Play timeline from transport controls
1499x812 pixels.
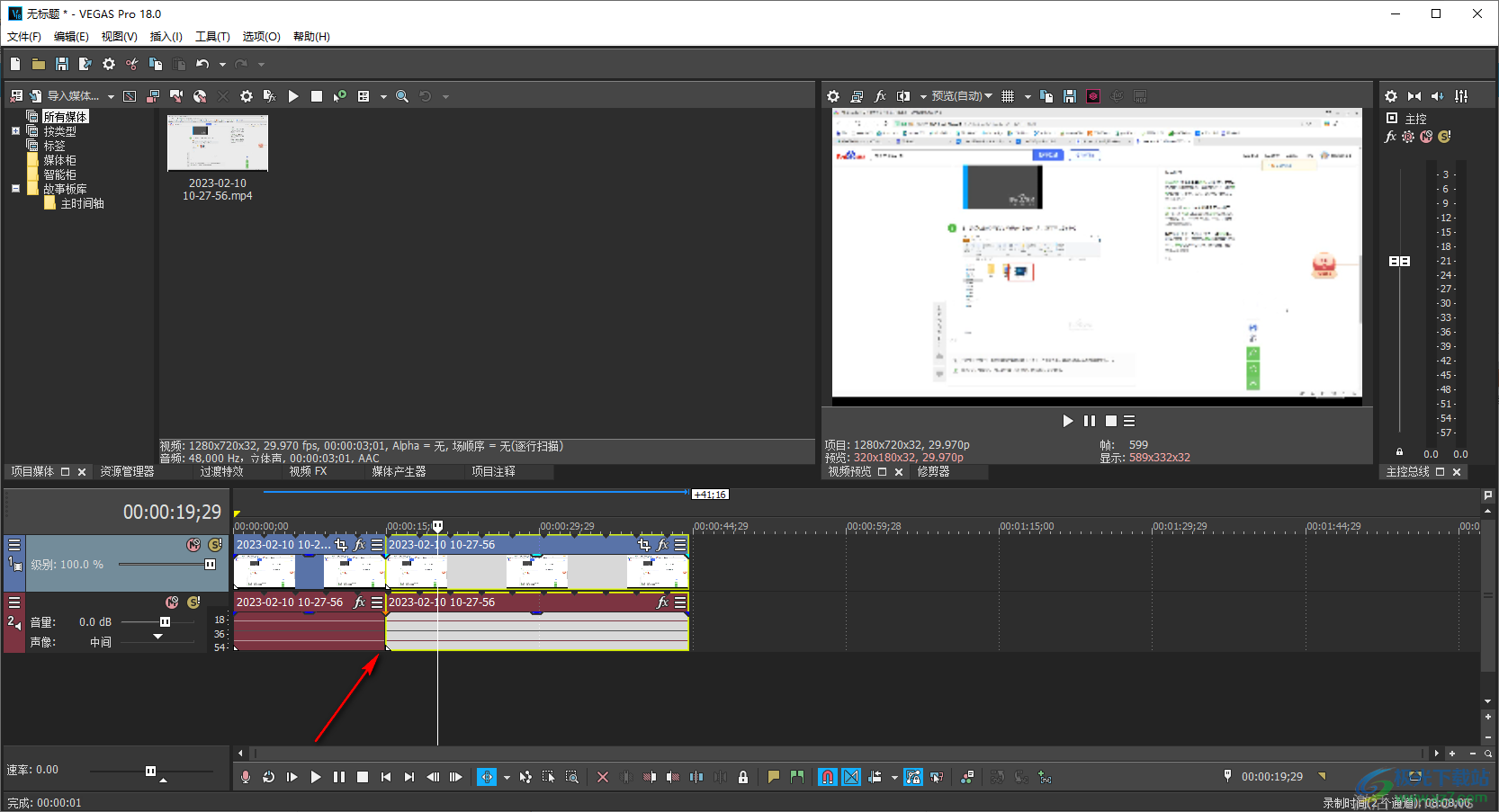(x=316, y=777)
